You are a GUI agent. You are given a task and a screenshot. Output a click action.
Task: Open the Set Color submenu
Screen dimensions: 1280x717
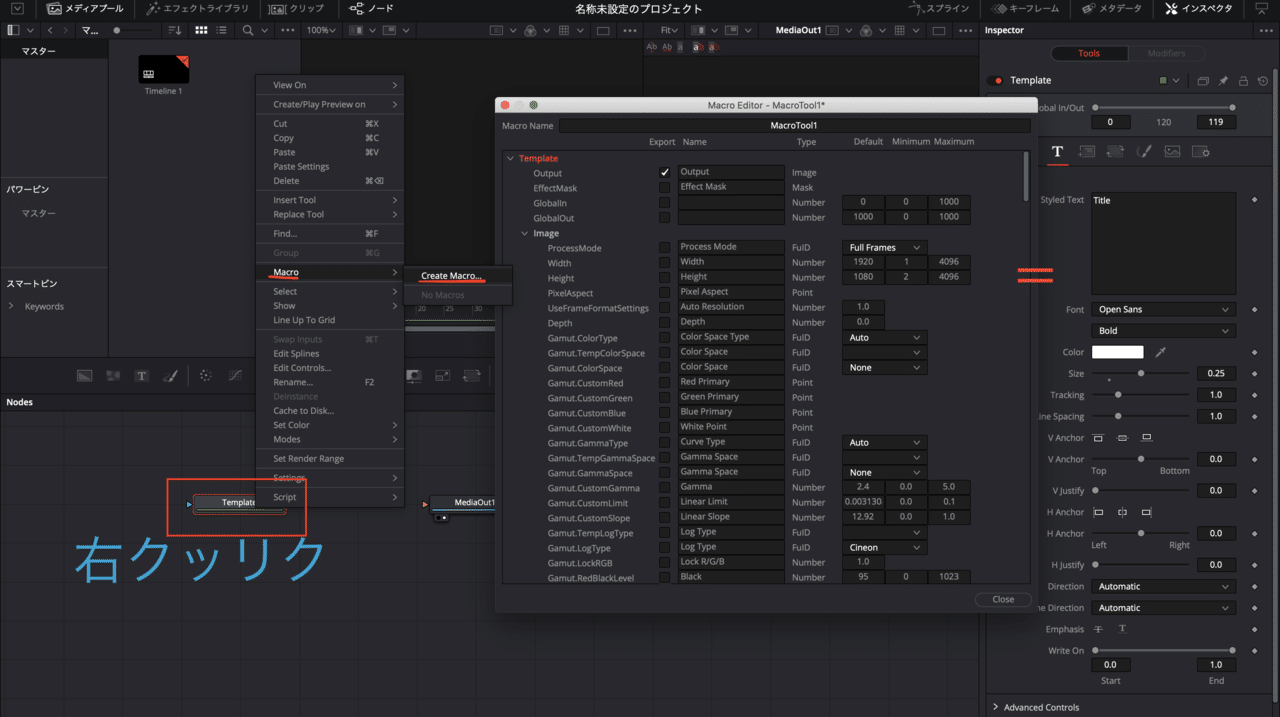(330, 425)
